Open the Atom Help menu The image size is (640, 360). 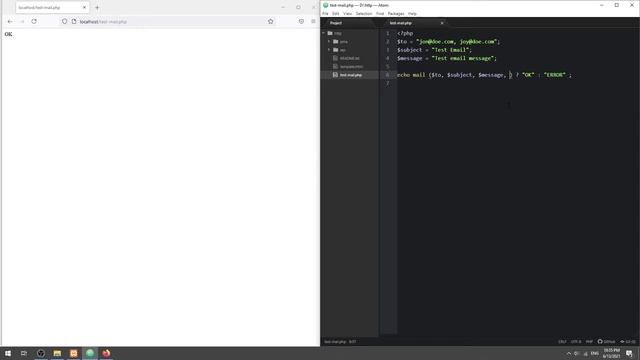point(412,13)
